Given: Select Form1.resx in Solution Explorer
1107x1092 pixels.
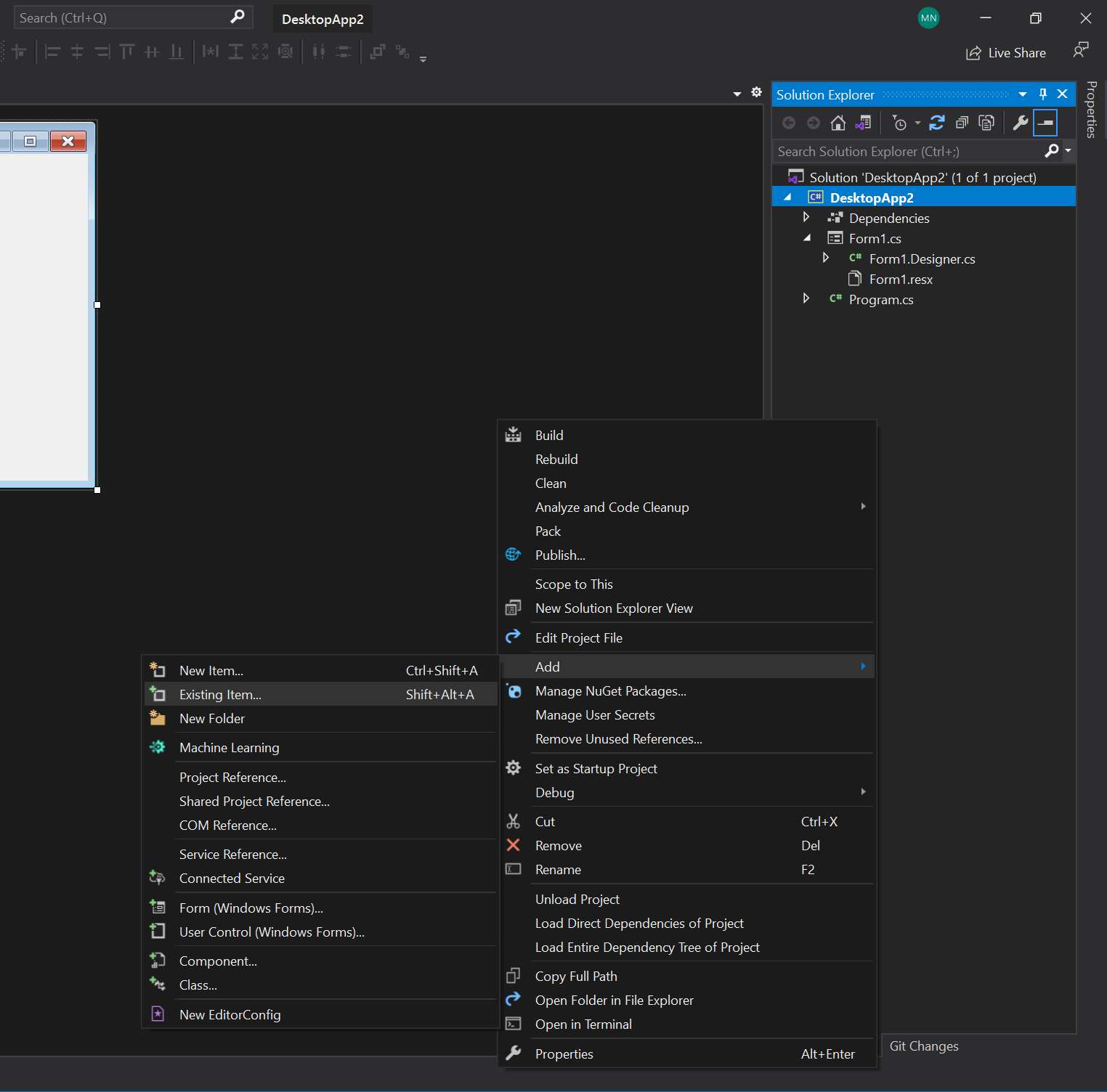Looking at the screenshot, I should click(x=901, y=280).
